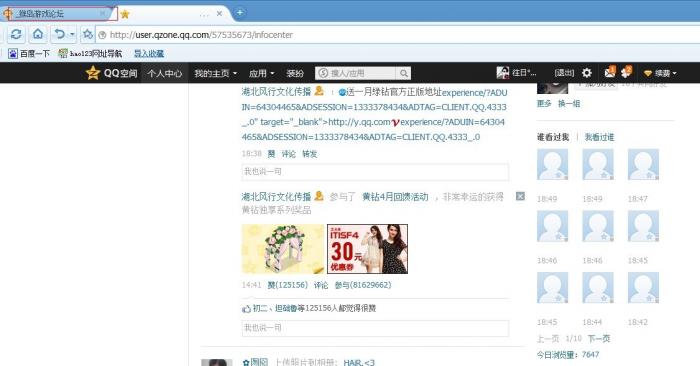Open a new browser tab with plus button
This screenshot has height=366, width=700.
(240, 12)
